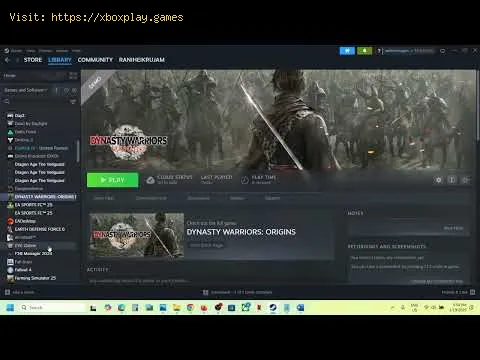Select EARTH DEFENSE FORCE 6 in list

pos(40,229)
